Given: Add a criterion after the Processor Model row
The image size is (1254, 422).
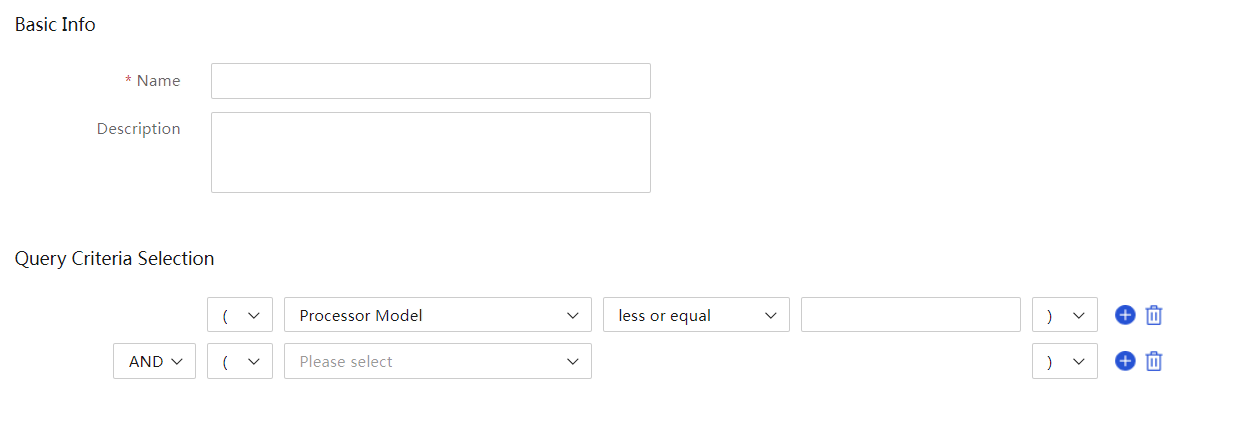Looking at the screenshot, I should (1125, 315).
